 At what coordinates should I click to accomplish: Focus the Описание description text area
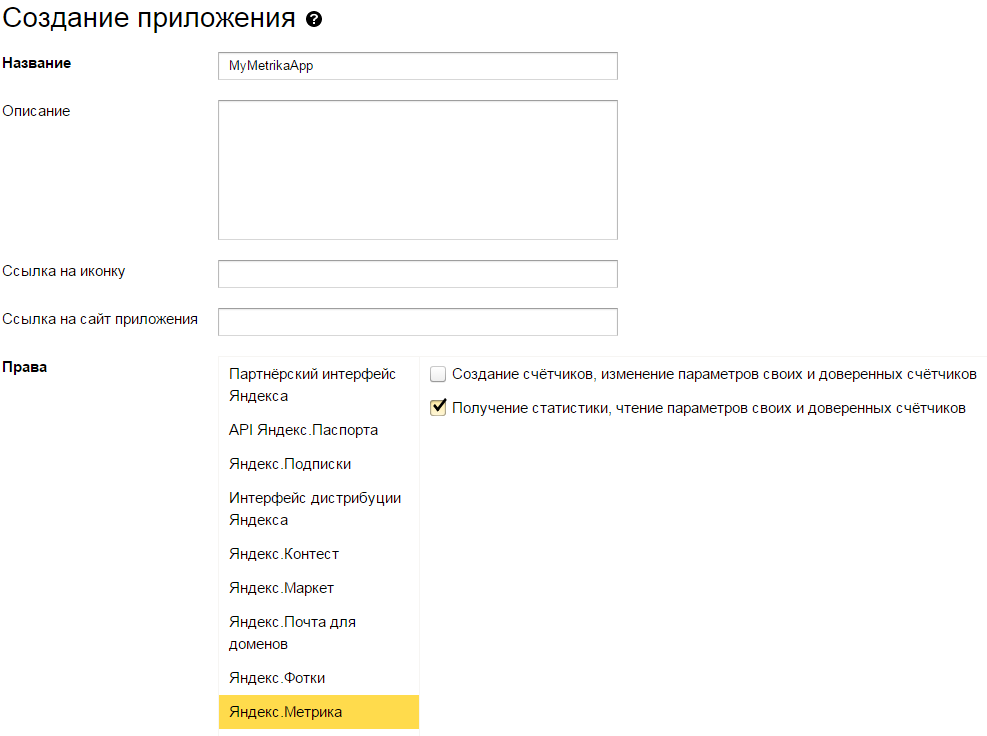[x=417, y=170]
